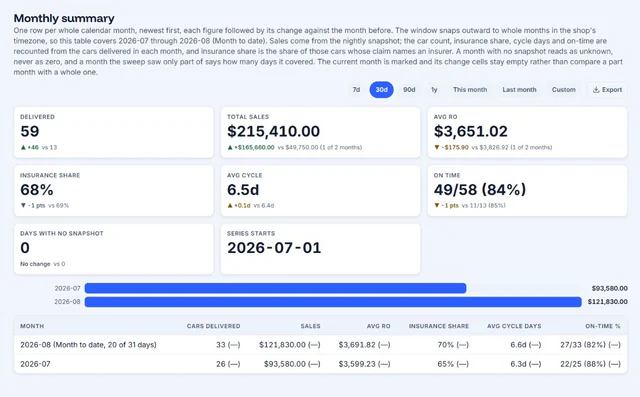Click the 65% insurance share cell
640x397 pixels.
pyautogui.click(x=453, y=364)
